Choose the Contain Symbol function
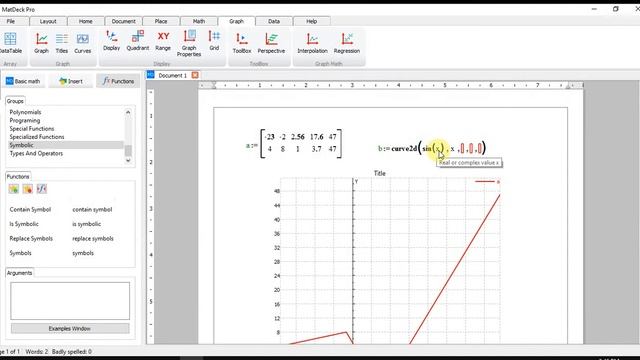The image size is (640, 360). (30, 209)
